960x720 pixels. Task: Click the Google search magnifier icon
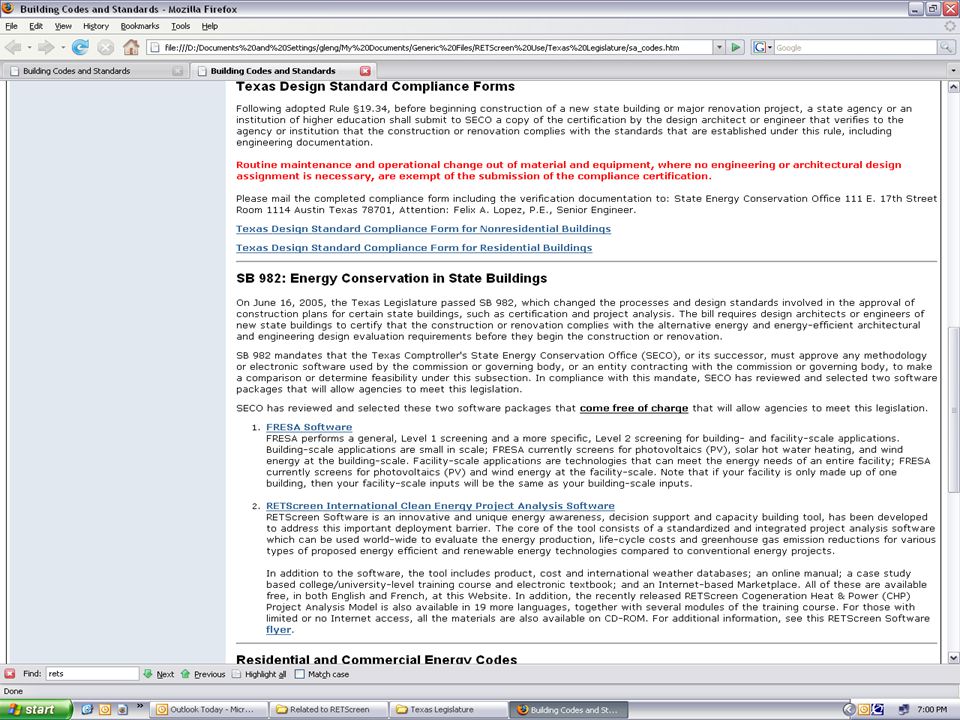pyautogui.click(x=946, y=47)
